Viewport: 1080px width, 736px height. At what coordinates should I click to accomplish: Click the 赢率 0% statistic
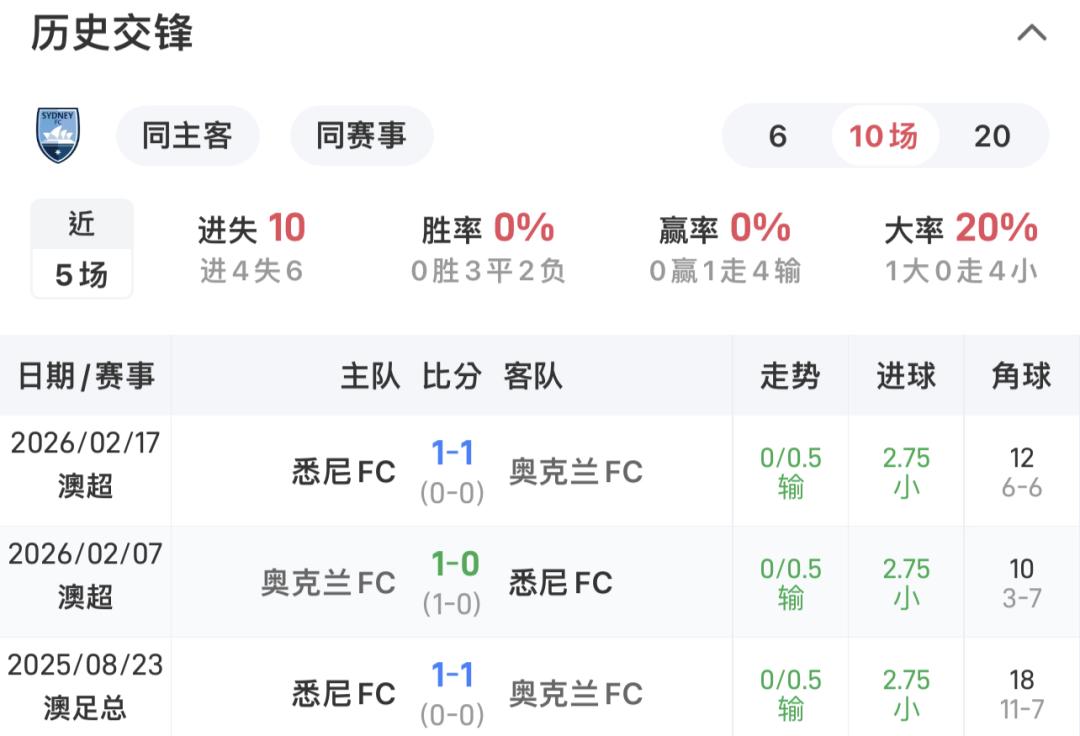[x=725, y=246]
